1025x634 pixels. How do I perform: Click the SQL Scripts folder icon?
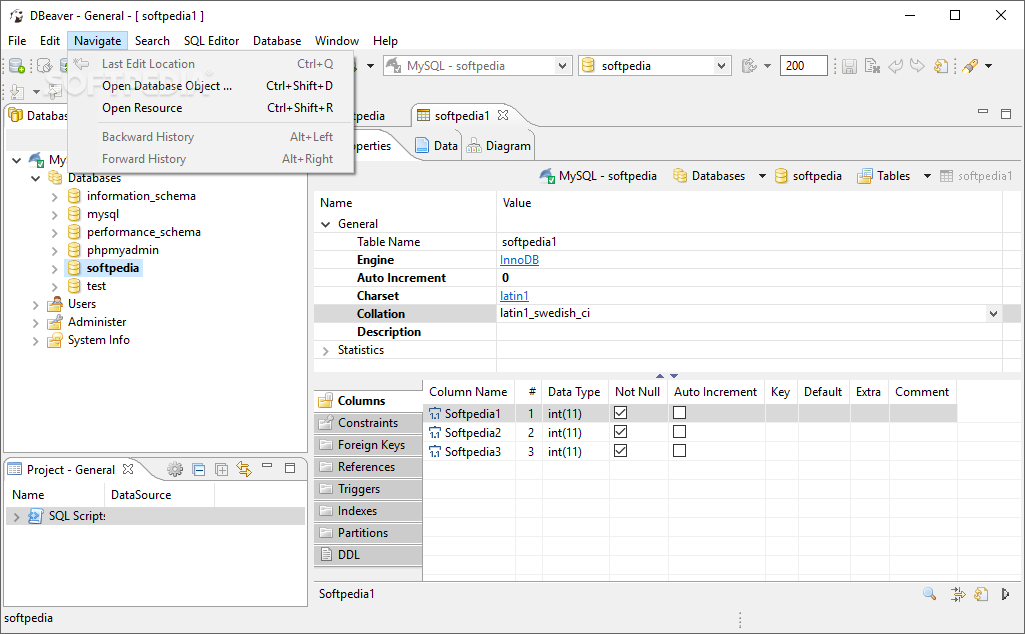click(36, 516)
